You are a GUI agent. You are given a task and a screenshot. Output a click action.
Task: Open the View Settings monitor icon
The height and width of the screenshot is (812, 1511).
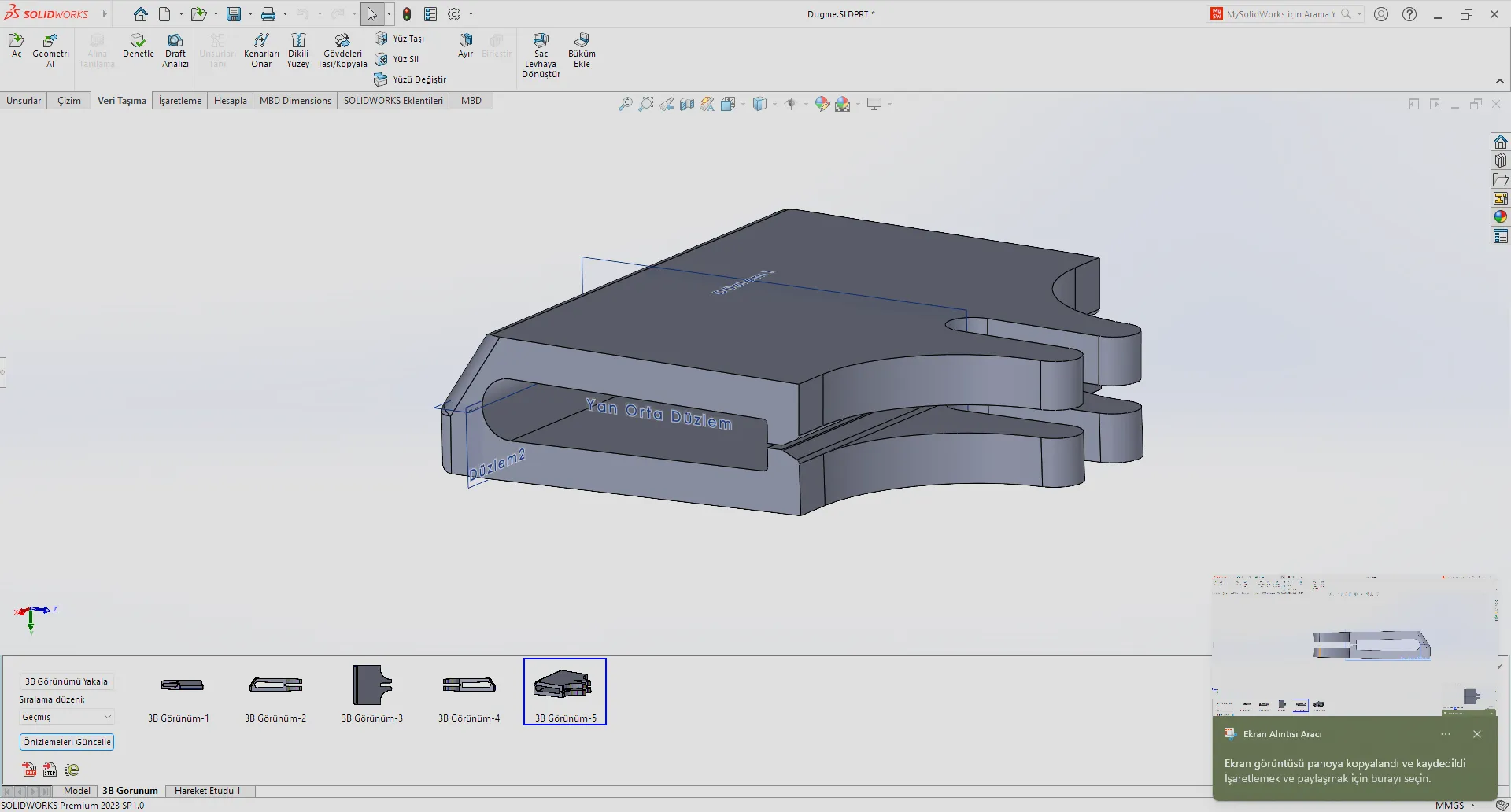[x=874, y=104]
